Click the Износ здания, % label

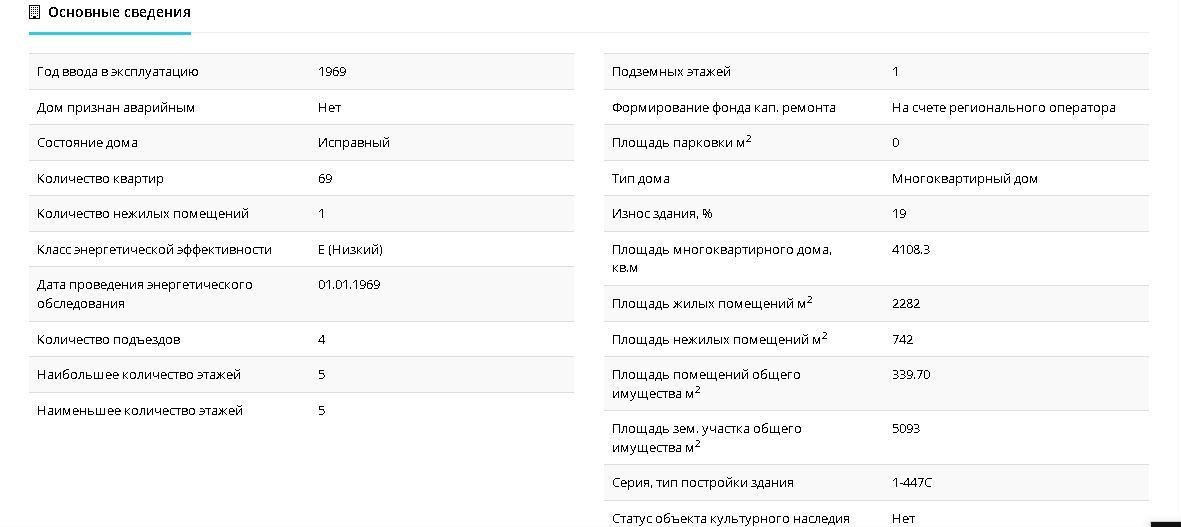662,214
